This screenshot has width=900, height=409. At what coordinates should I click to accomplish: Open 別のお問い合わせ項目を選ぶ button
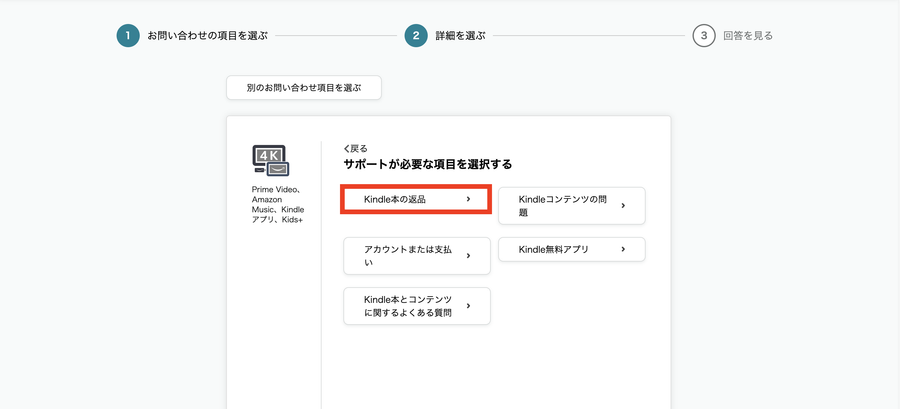click(304, 88)
